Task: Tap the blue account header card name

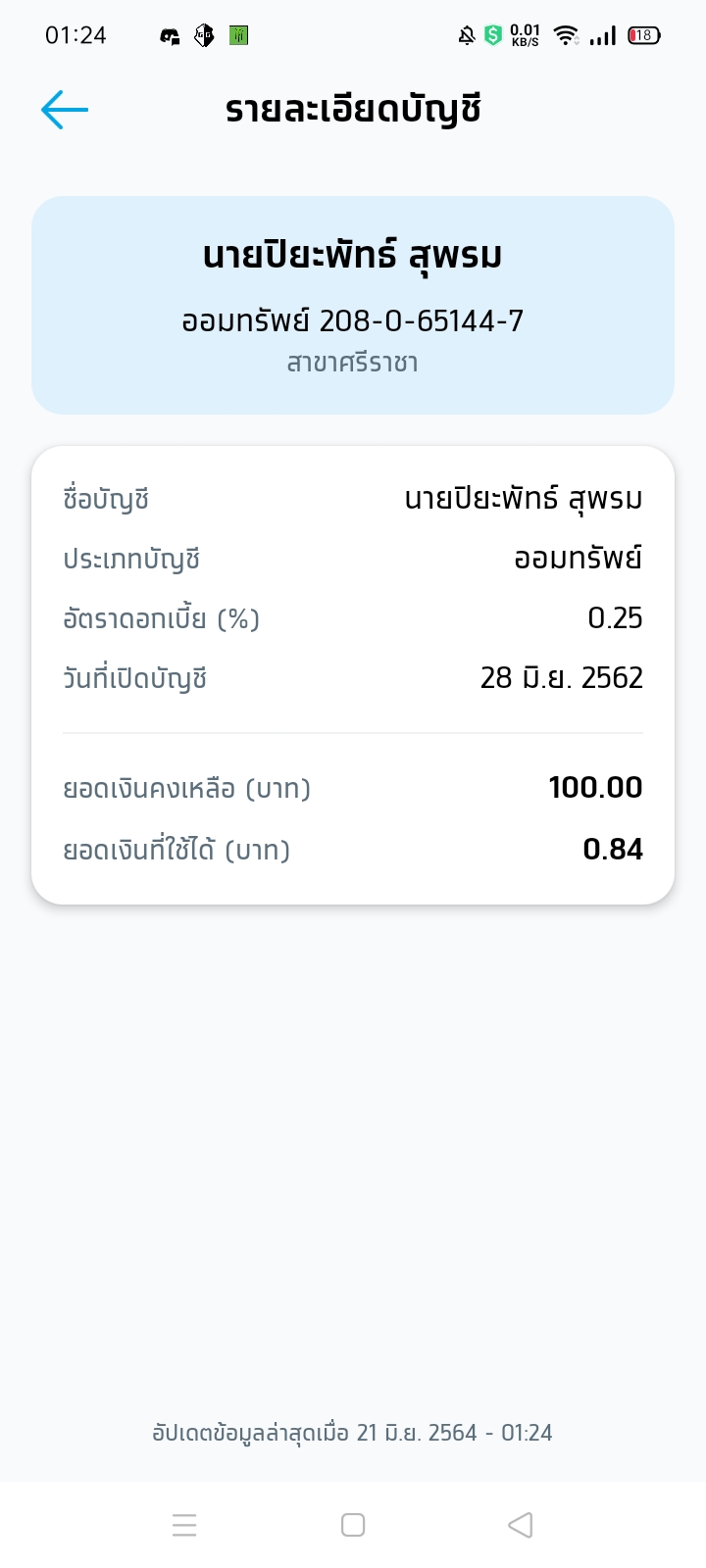Action: [x=353, y=256]
